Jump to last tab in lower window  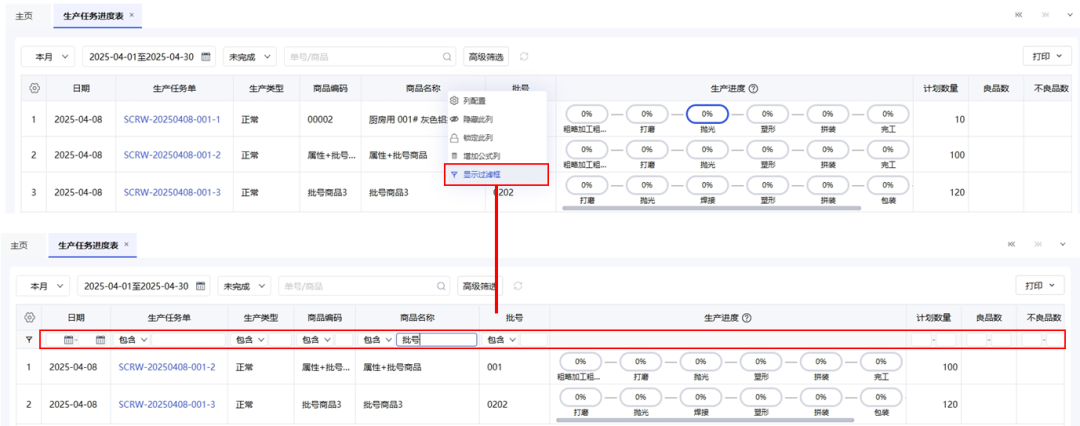pos(1037,244)
